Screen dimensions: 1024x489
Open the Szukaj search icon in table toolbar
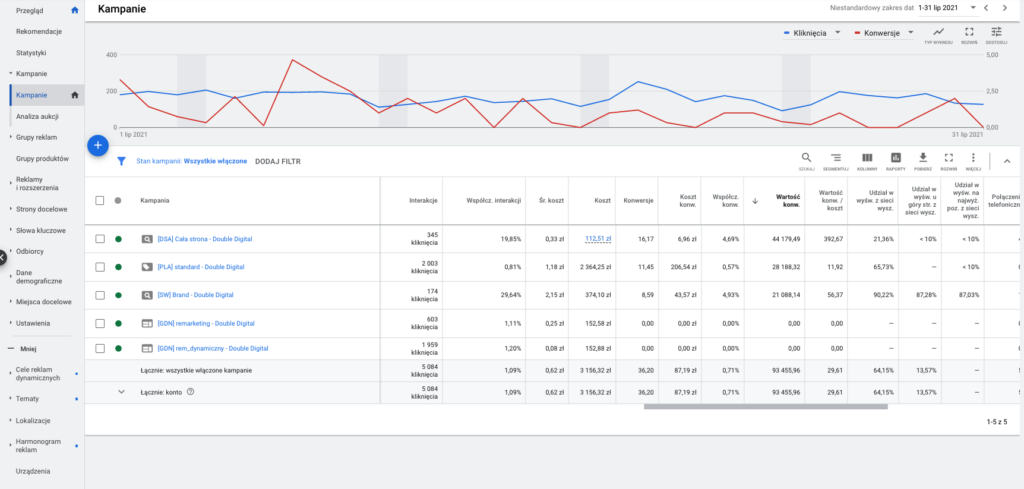pyautogui.click(x=806, y=160)
